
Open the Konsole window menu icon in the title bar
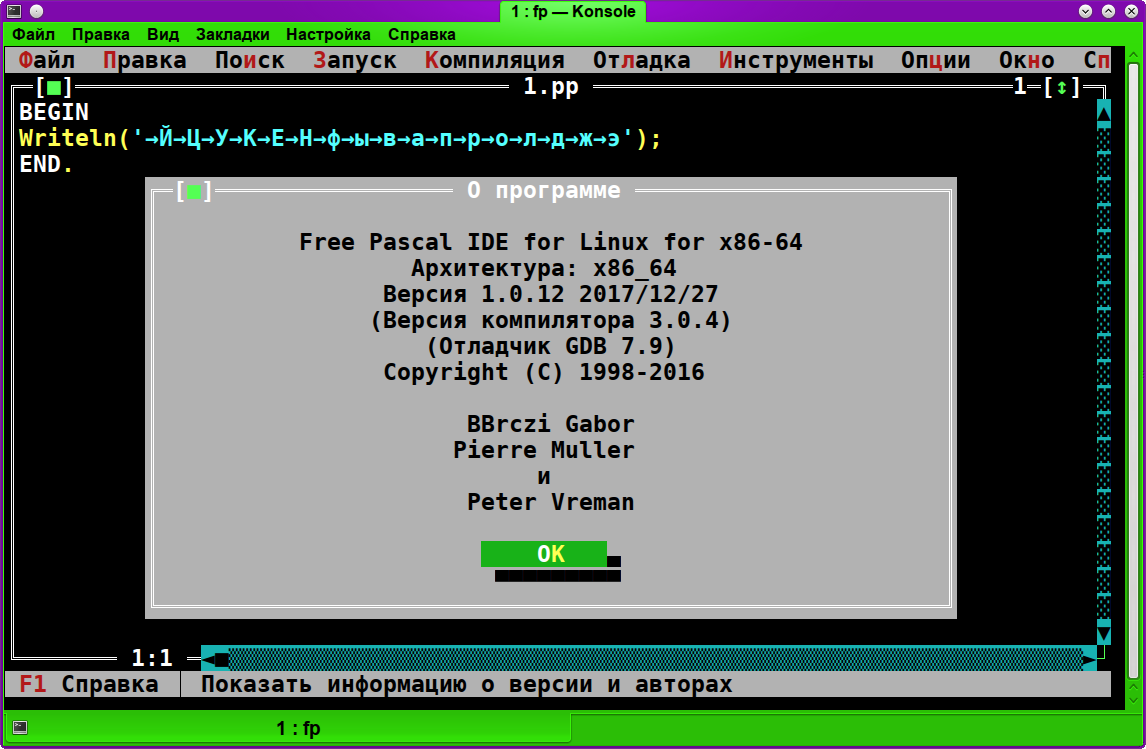point(12,11)
